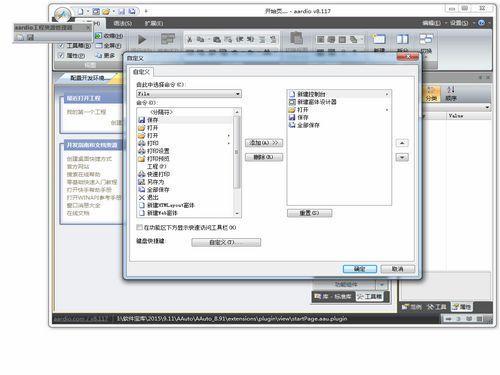Open the File category dropdown
Screen dimensions: 500x375
click(189, 94)
